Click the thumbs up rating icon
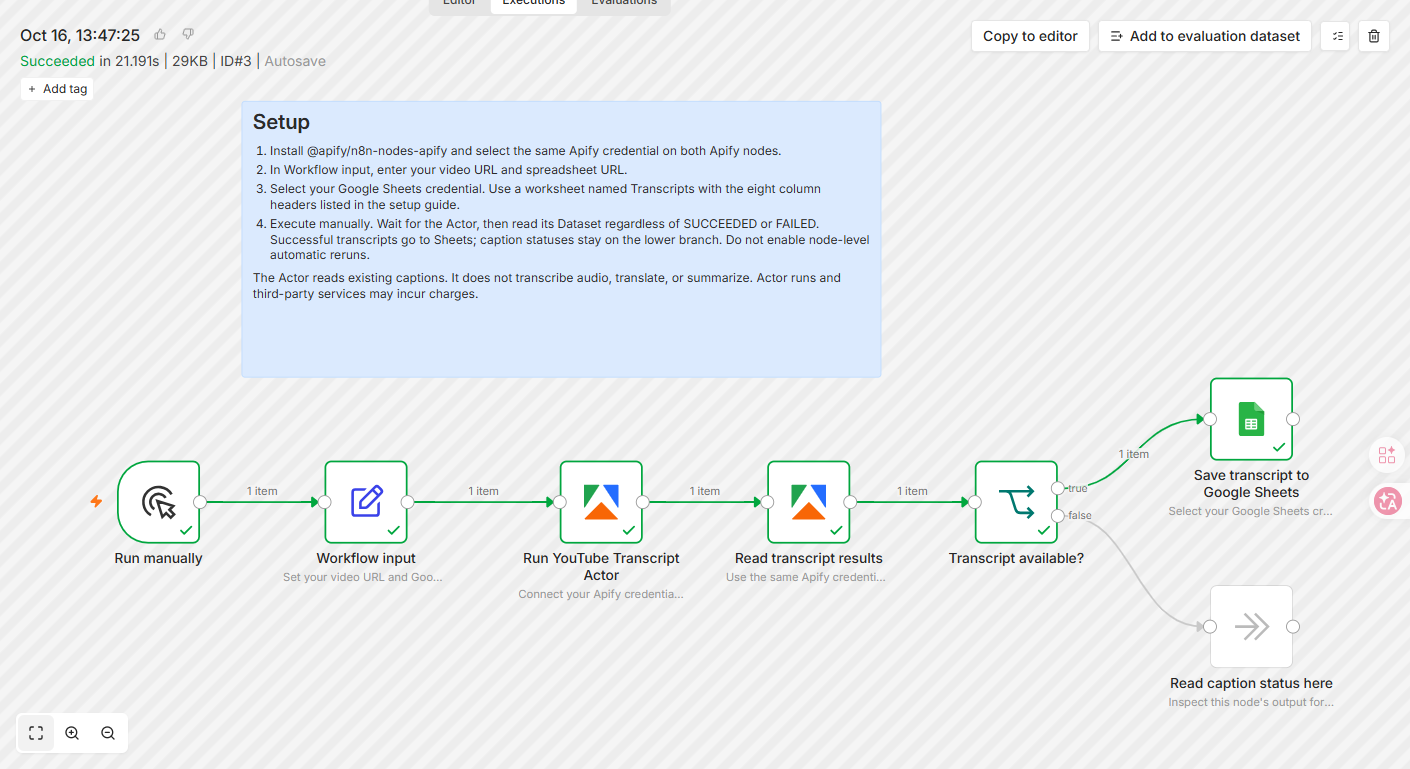This screenshot has width=1410, height=769. pyautogui.click(x=160, y=35)
